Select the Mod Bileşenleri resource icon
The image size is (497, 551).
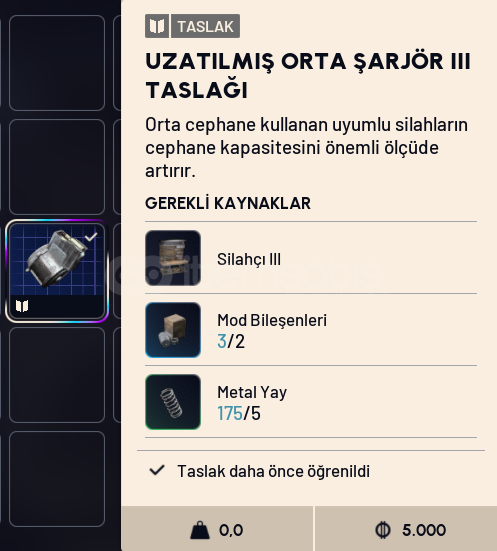[x=173, y=330]
